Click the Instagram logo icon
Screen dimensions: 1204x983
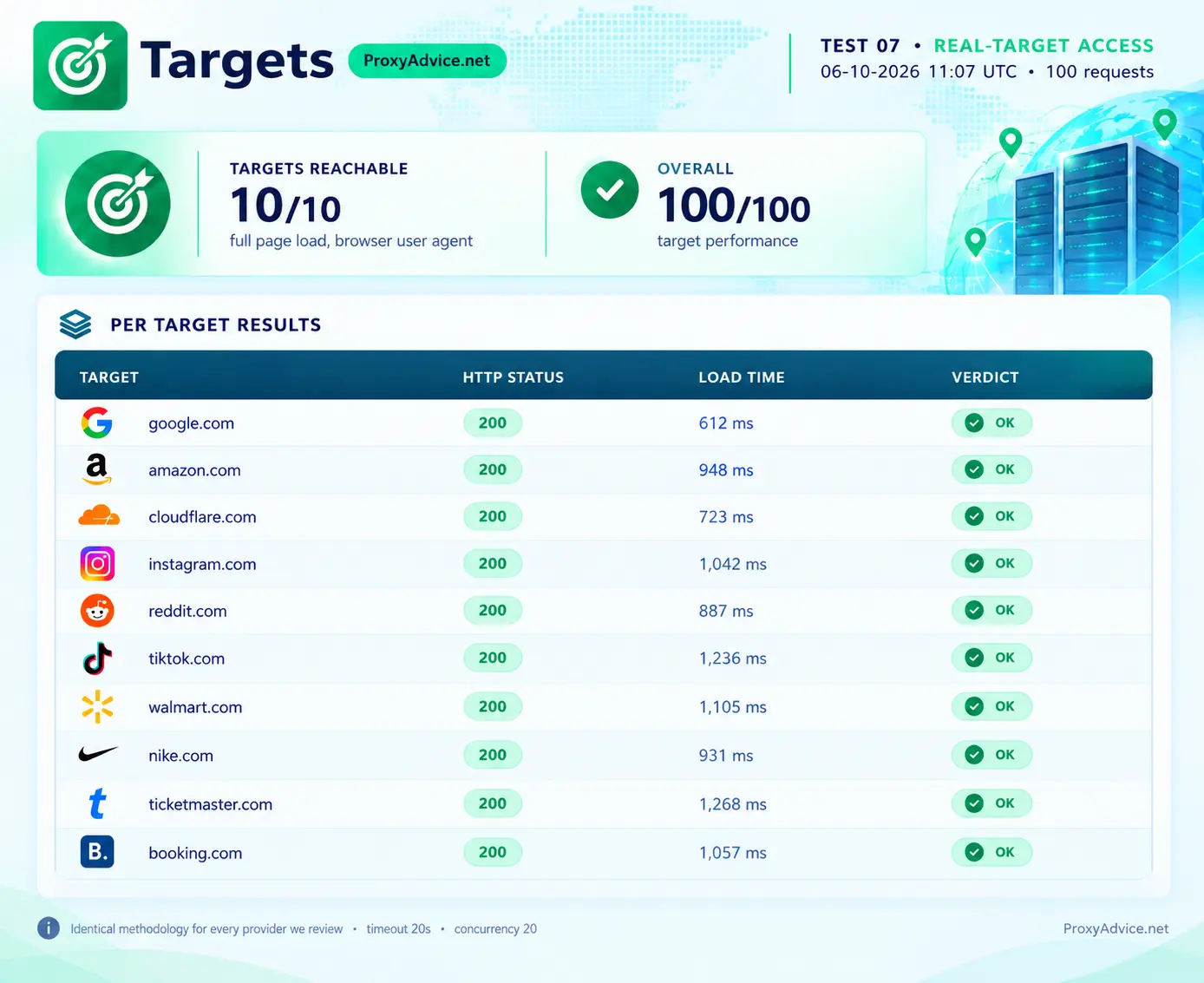coord(97,564)
